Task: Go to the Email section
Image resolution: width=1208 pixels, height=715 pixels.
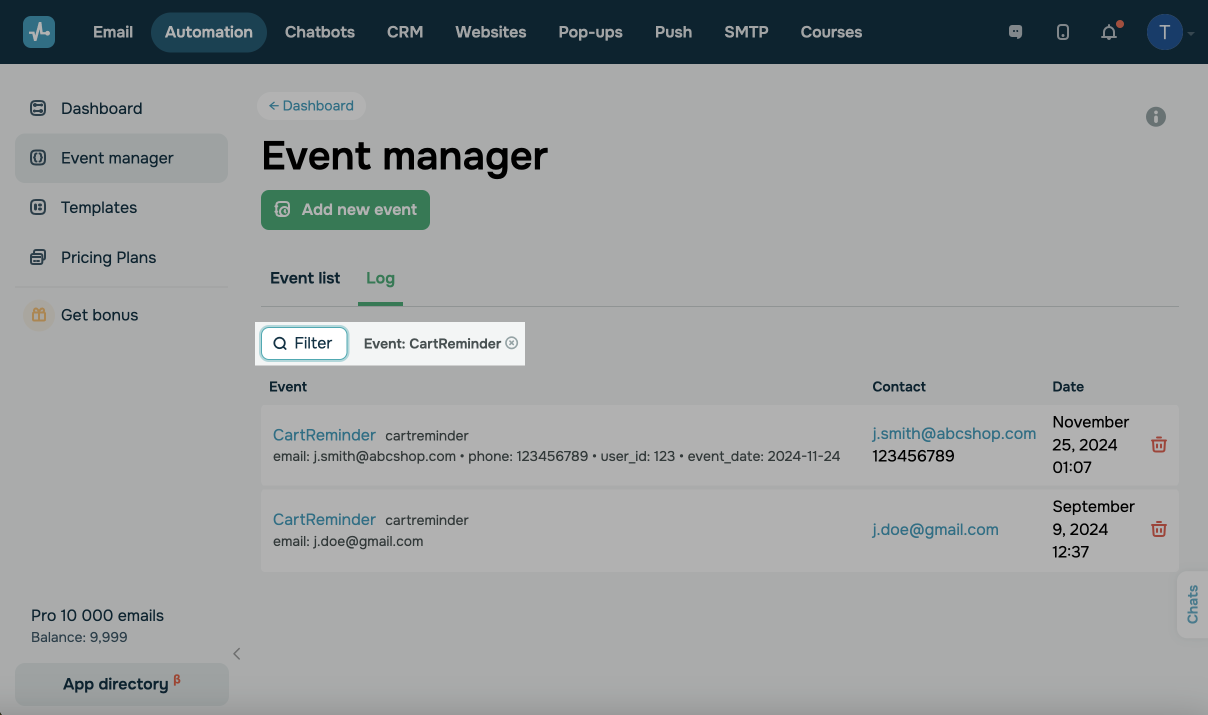Action: pyautogui.click(x=113, y=32)
